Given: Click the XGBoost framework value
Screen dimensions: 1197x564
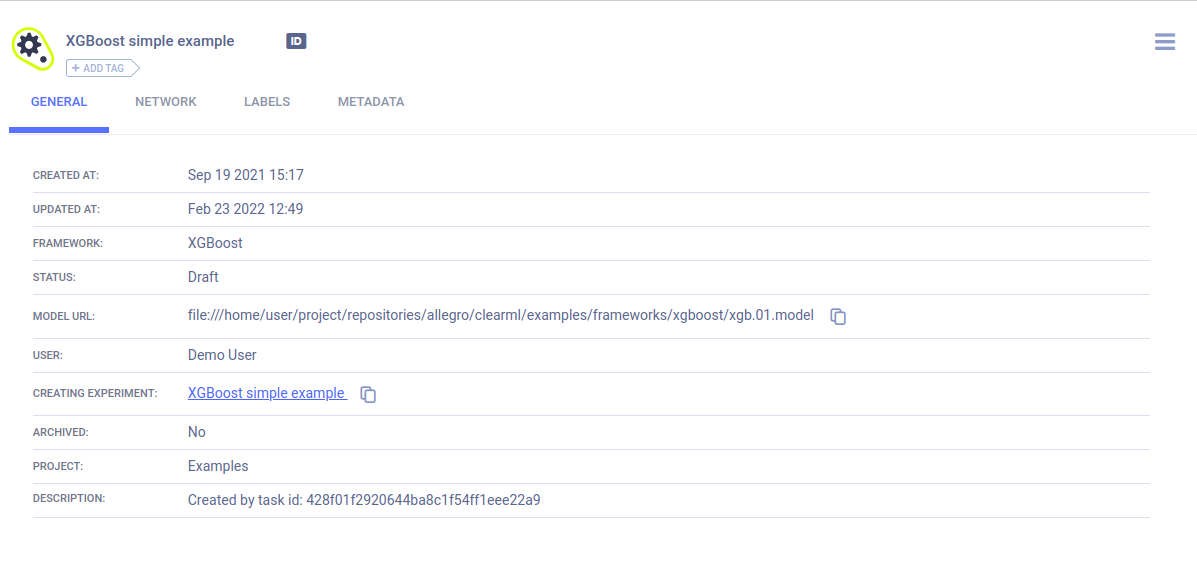Looking at the screenshot, I should (215, 243).
